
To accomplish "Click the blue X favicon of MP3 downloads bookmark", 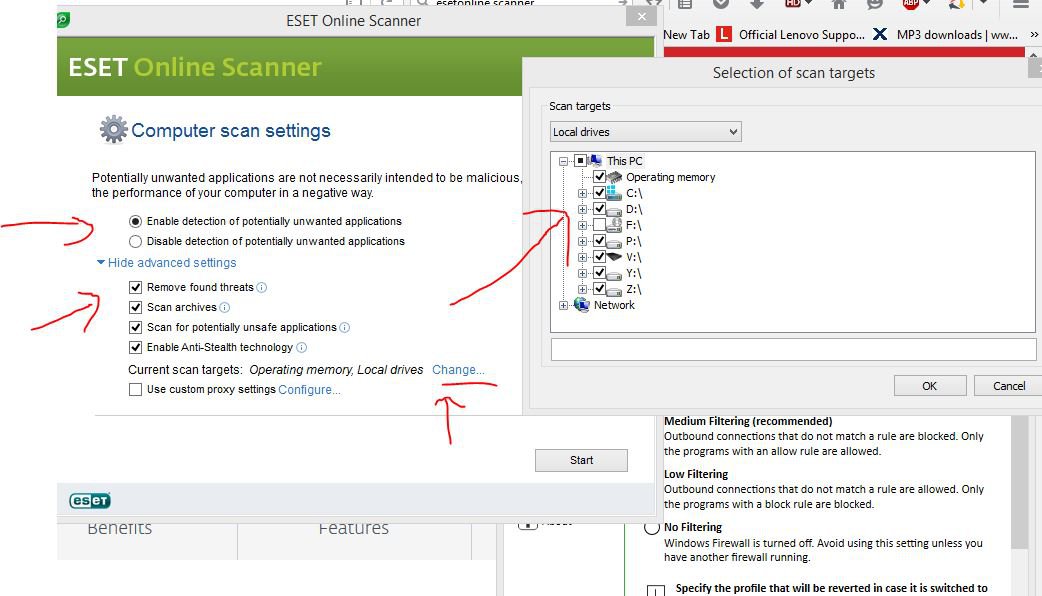I will tap(880, 34).
